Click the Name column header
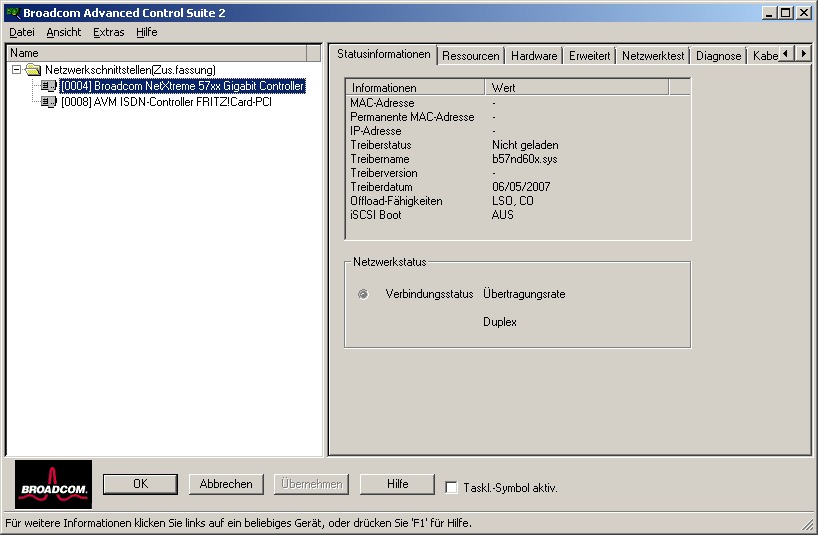This screenshot has width=818, height=535. (157, 53)
